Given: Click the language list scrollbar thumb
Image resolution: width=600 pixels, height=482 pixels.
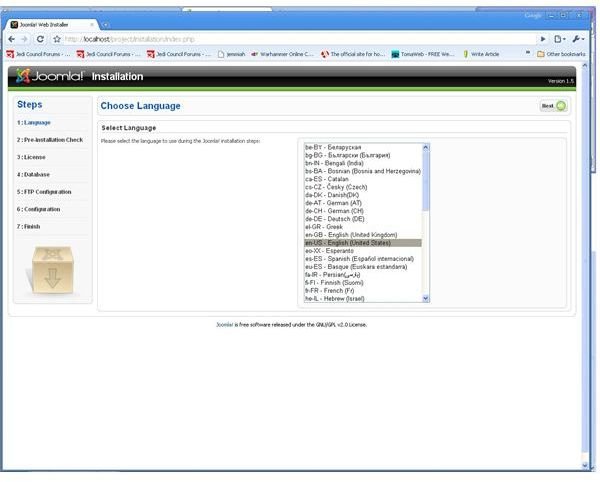Looking at the screenshot, I should pyautogui.click(x=426, y=181).
